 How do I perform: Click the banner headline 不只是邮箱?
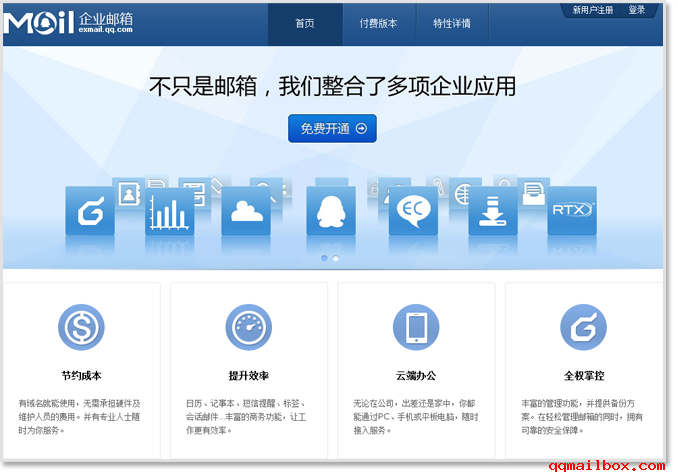tap(332, 86)
